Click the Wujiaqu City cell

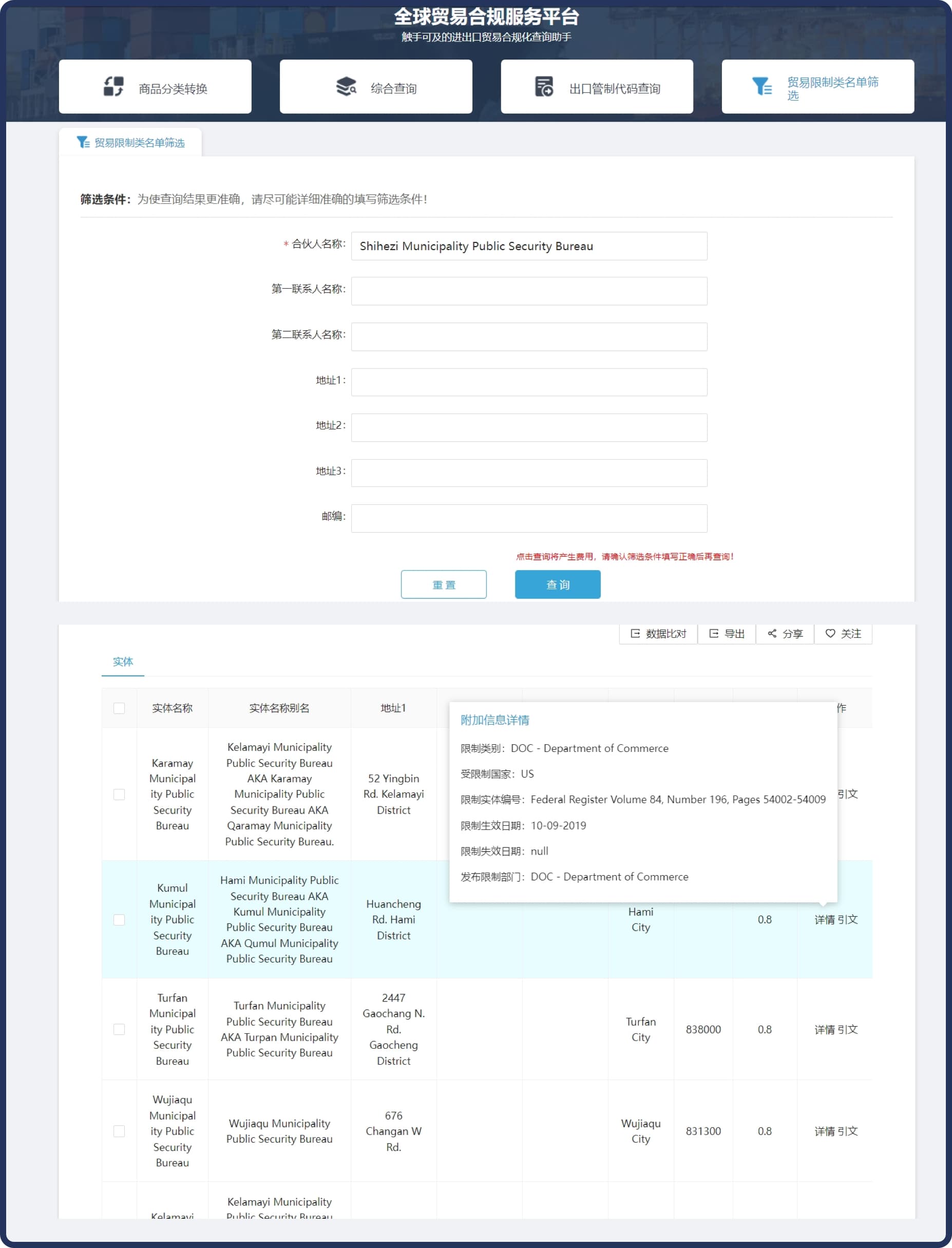[x=641, y=1131]
